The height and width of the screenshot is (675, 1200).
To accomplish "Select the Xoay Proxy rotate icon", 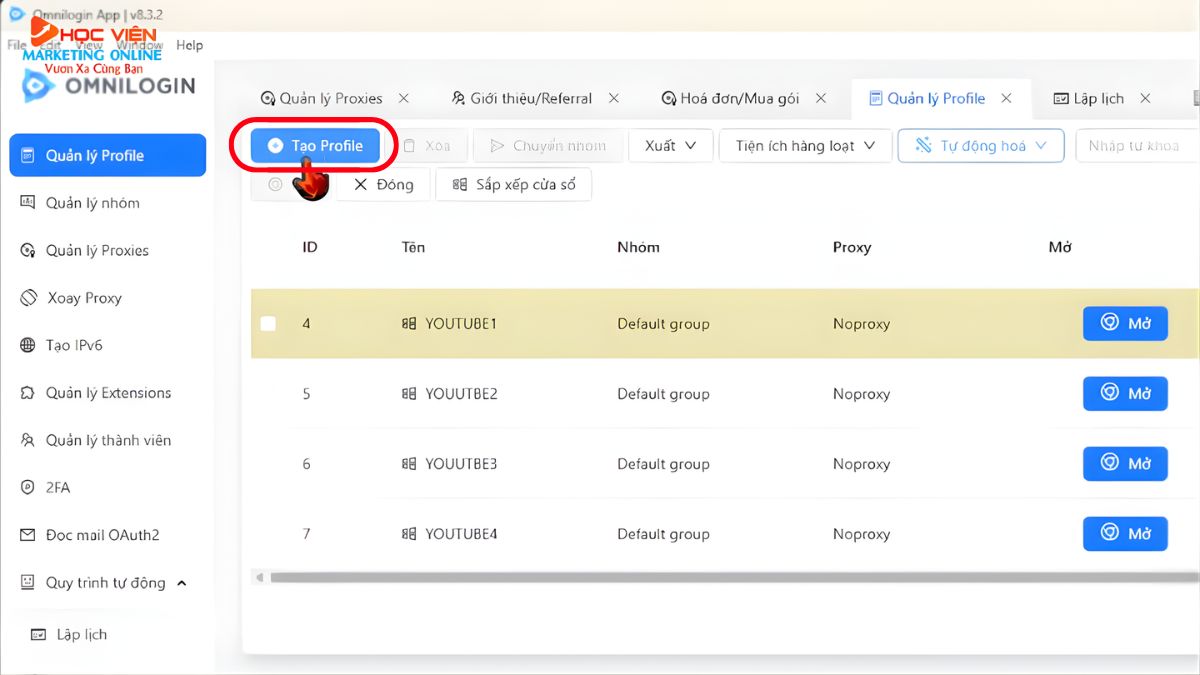I will coord(29,298).
